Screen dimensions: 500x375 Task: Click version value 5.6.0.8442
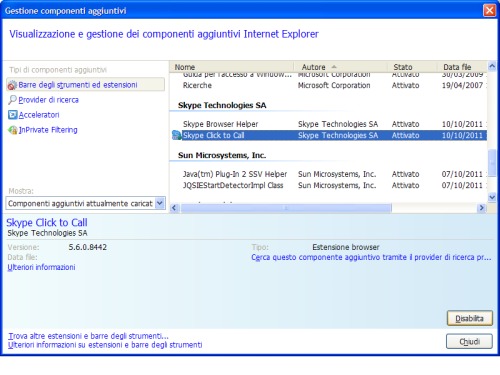88,247
